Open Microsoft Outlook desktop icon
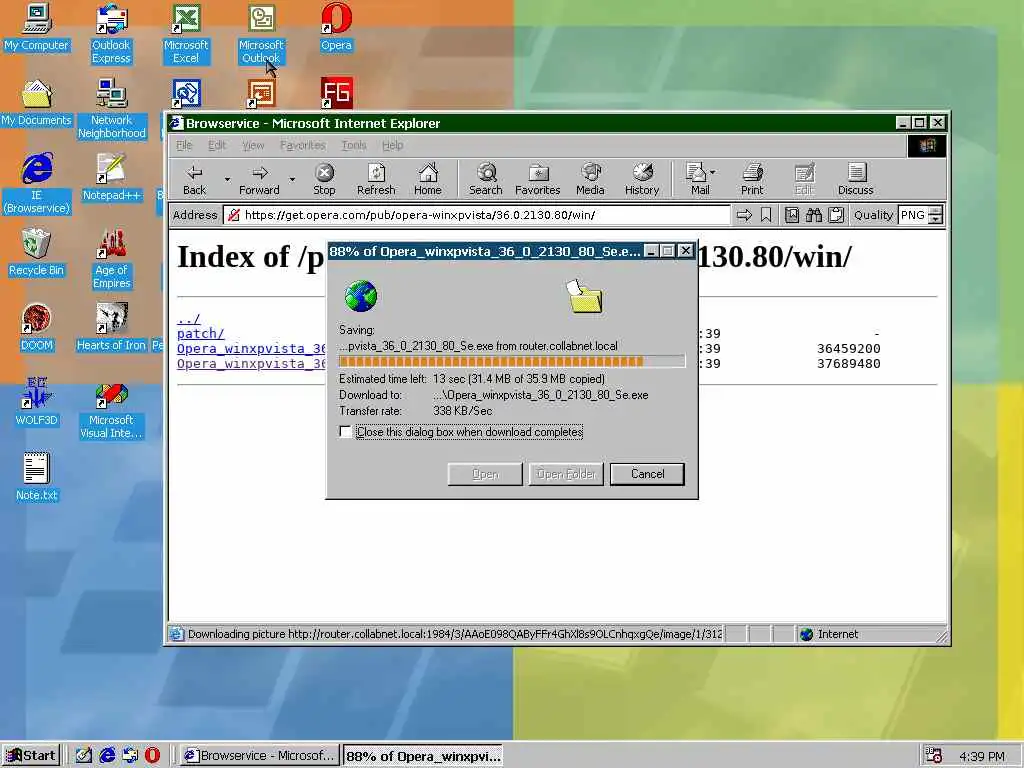Viewport: 1024px width, 768px height. (x=261, y=34)
